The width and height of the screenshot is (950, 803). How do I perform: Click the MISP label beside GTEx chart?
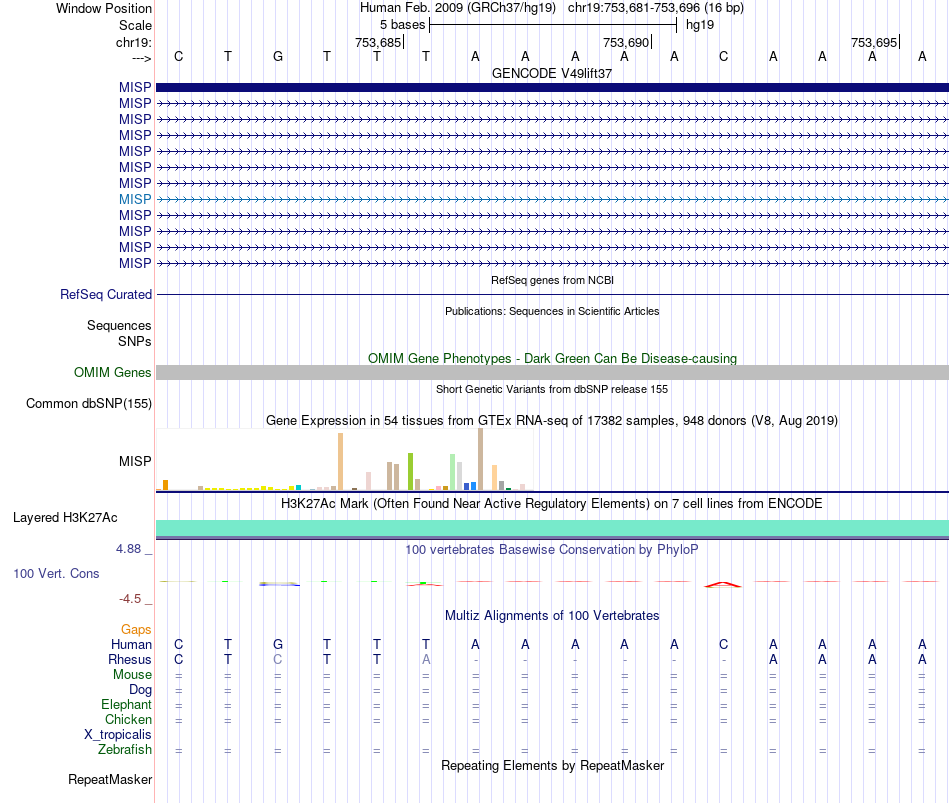tap(135, 461)
